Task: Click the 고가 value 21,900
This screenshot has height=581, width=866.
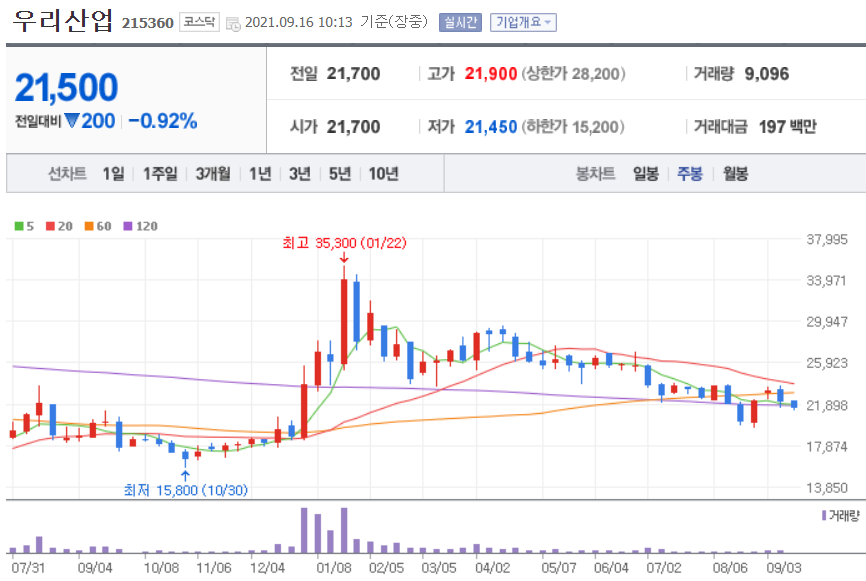Action: [x=490, y=73]
